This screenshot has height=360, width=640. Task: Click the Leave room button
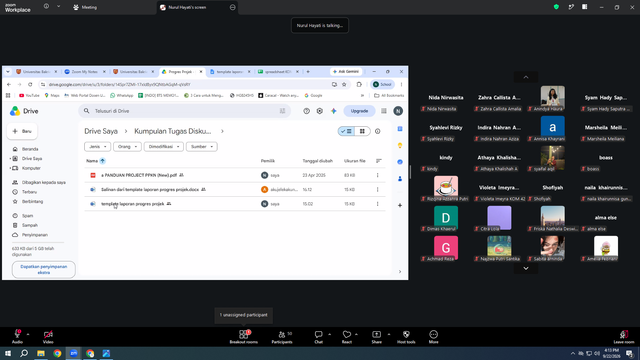tap(624, 336)
